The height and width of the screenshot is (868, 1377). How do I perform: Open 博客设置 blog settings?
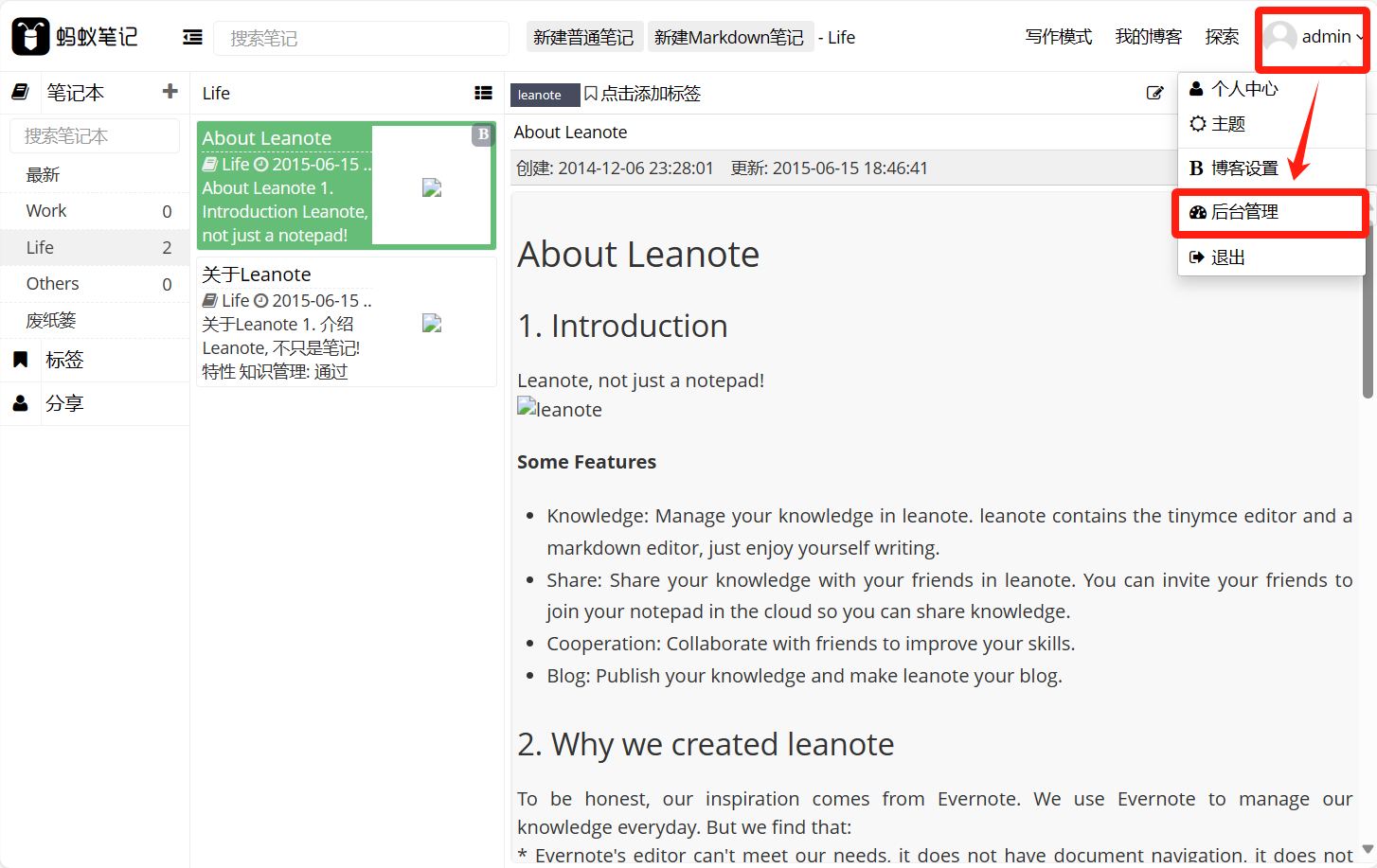pos(1244,168)
